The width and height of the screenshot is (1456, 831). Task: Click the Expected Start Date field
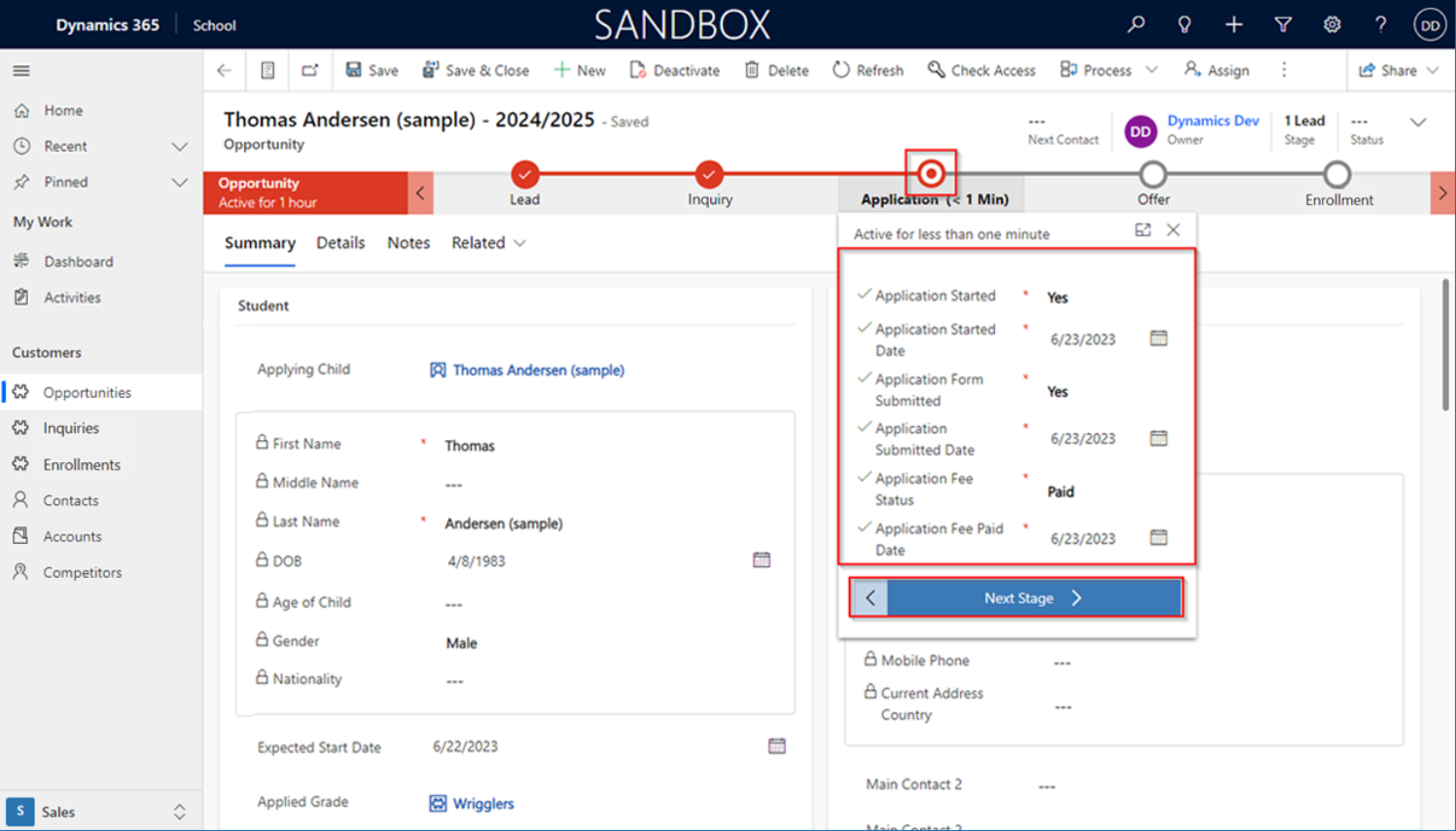[x=593, y=746]
